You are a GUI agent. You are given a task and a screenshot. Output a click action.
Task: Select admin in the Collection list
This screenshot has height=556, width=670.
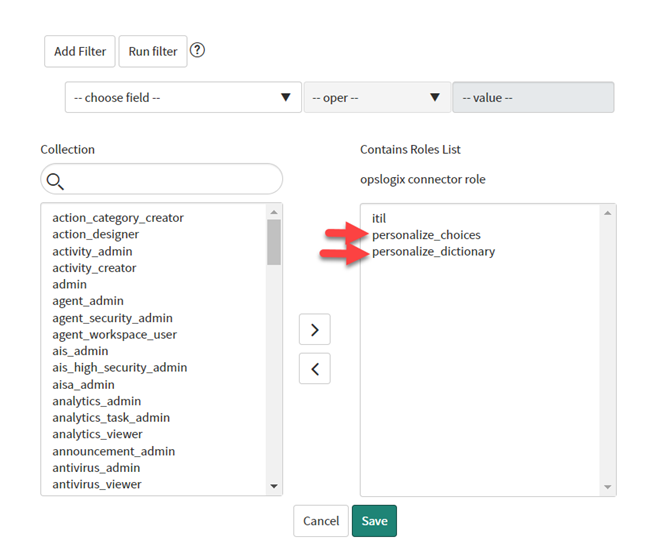(70, 284)
